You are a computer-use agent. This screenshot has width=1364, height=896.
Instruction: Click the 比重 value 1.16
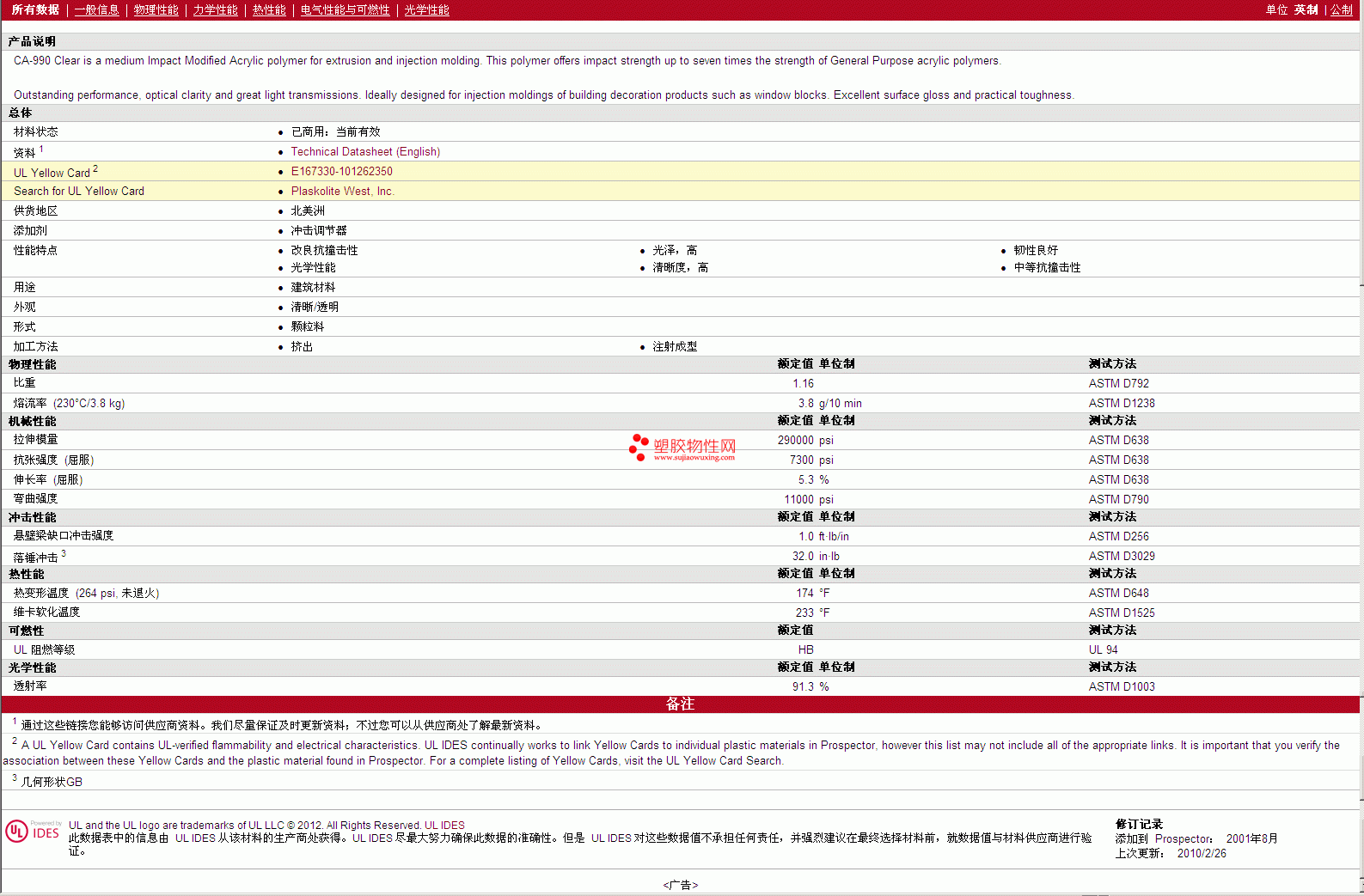(x=803, y=383)
